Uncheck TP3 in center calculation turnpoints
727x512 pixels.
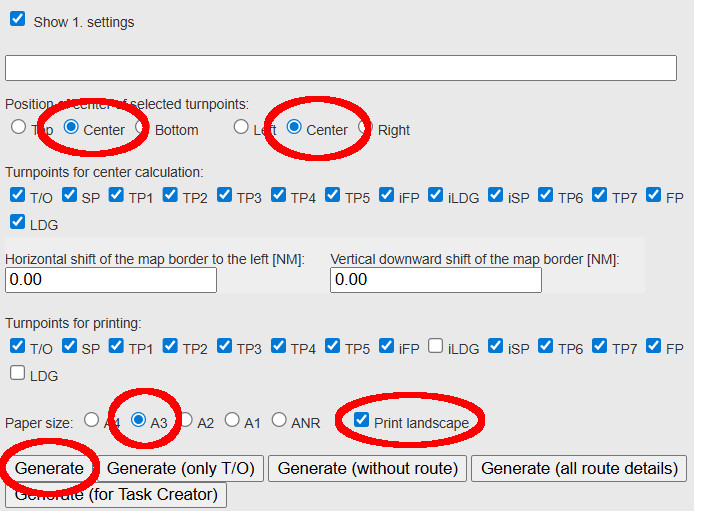tap(224, 195)
